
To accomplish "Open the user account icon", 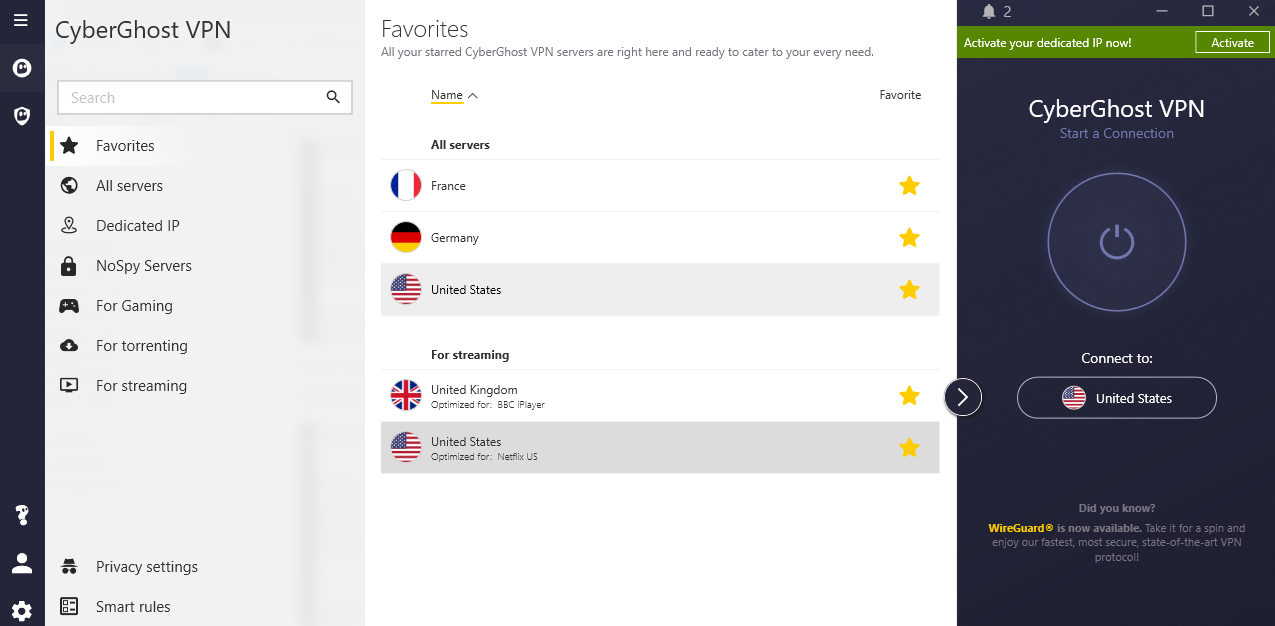I will (x=21, y=563).
